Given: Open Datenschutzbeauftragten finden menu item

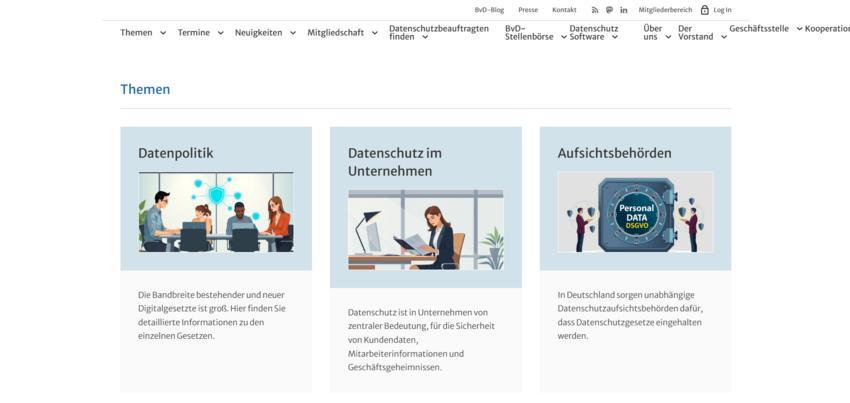Looking at the screenshot, I should pos(439,33).
